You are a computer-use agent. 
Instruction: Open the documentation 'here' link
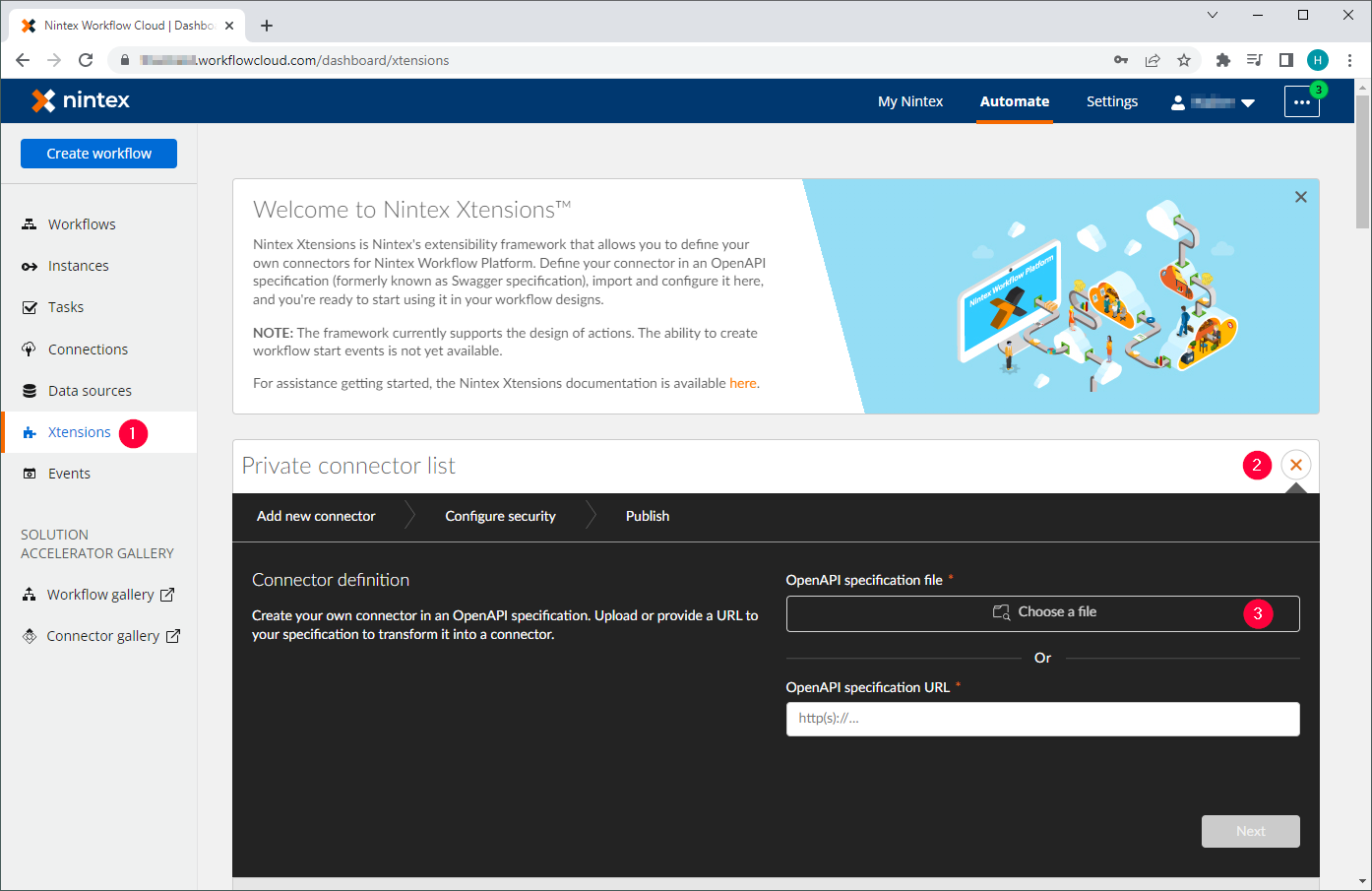(x=743, y=383)
